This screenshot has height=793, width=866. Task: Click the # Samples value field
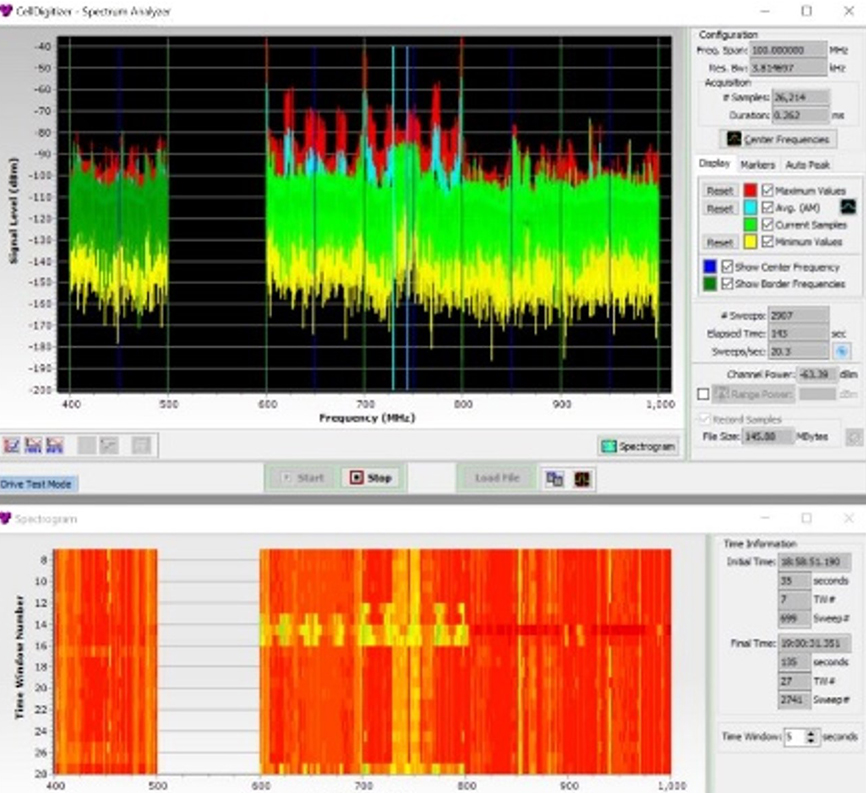(800, 97)
